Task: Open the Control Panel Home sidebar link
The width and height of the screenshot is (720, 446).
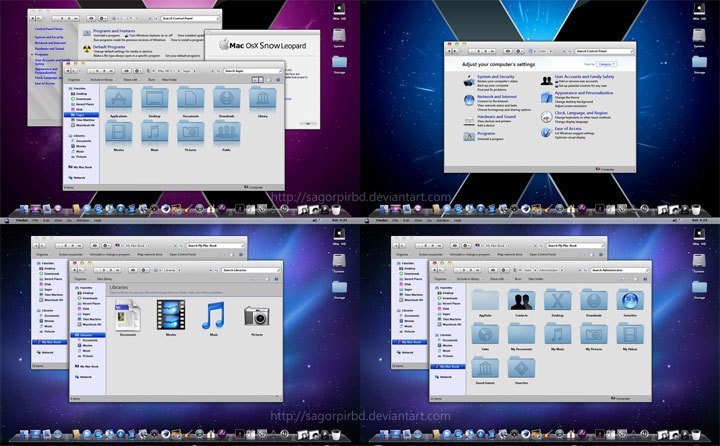Action: pyautogui.click(x=49, y=29)
